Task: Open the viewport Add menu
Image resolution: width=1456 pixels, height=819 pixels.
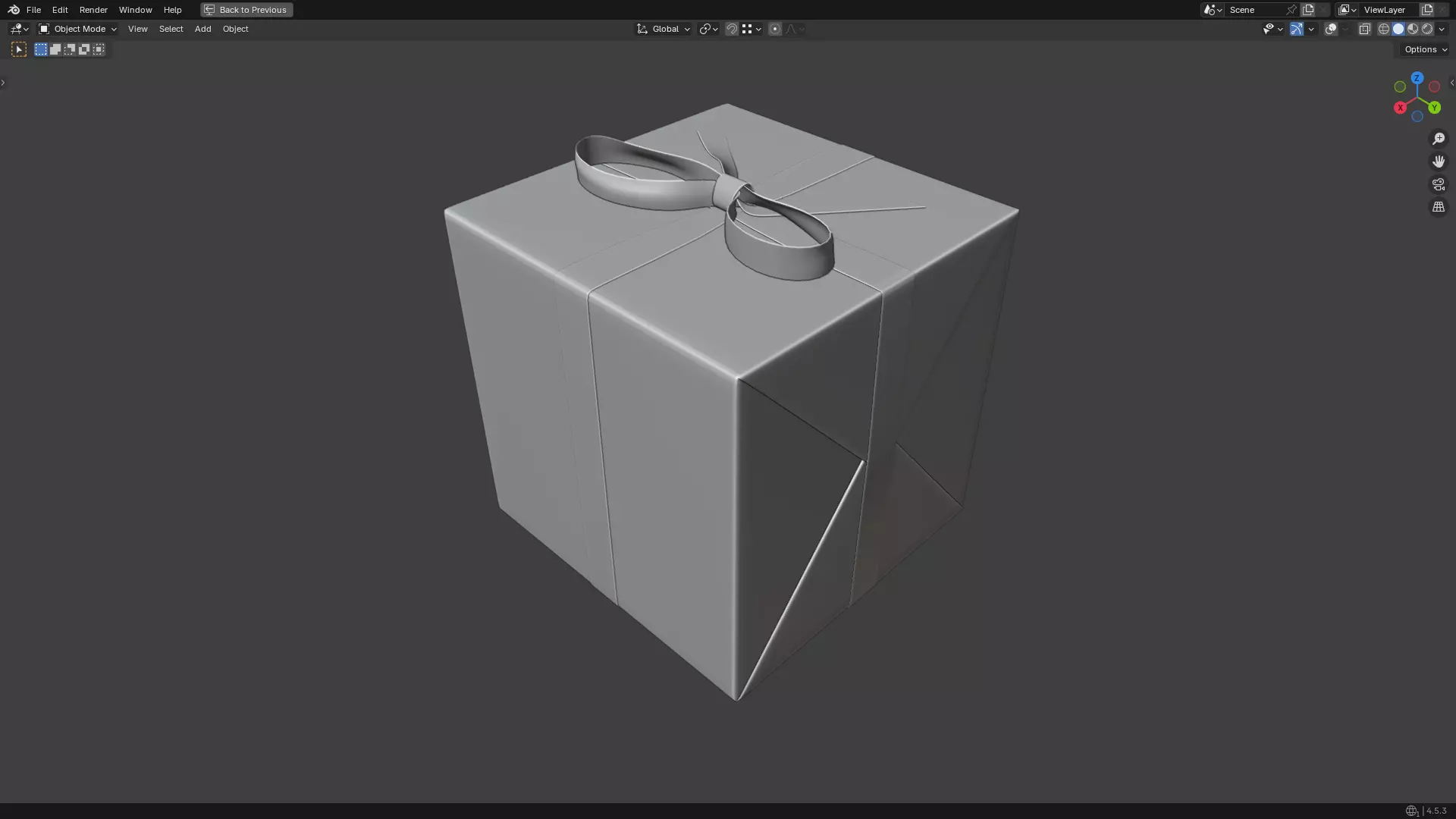Action: pyautogui.click(x=202, y=29)
